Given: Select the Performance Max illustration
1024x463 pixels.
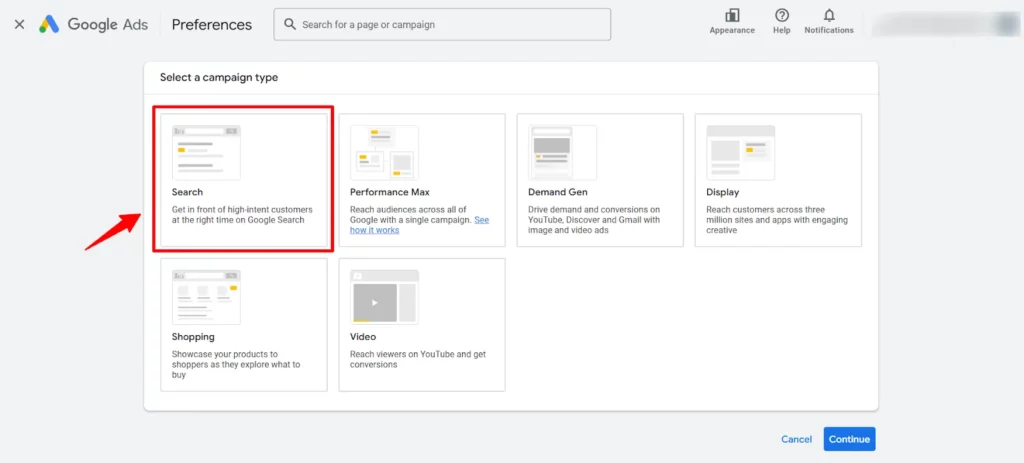Looking at the screenshot, I should click(x=385, y=153).
